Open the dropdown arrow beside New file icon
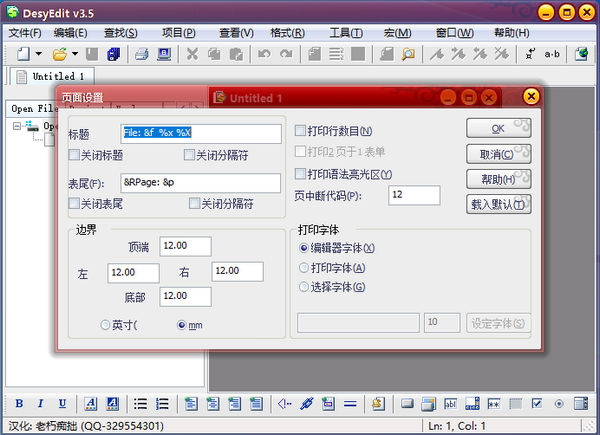The height and width of the screenshot is (435, 600). [37, 53]
